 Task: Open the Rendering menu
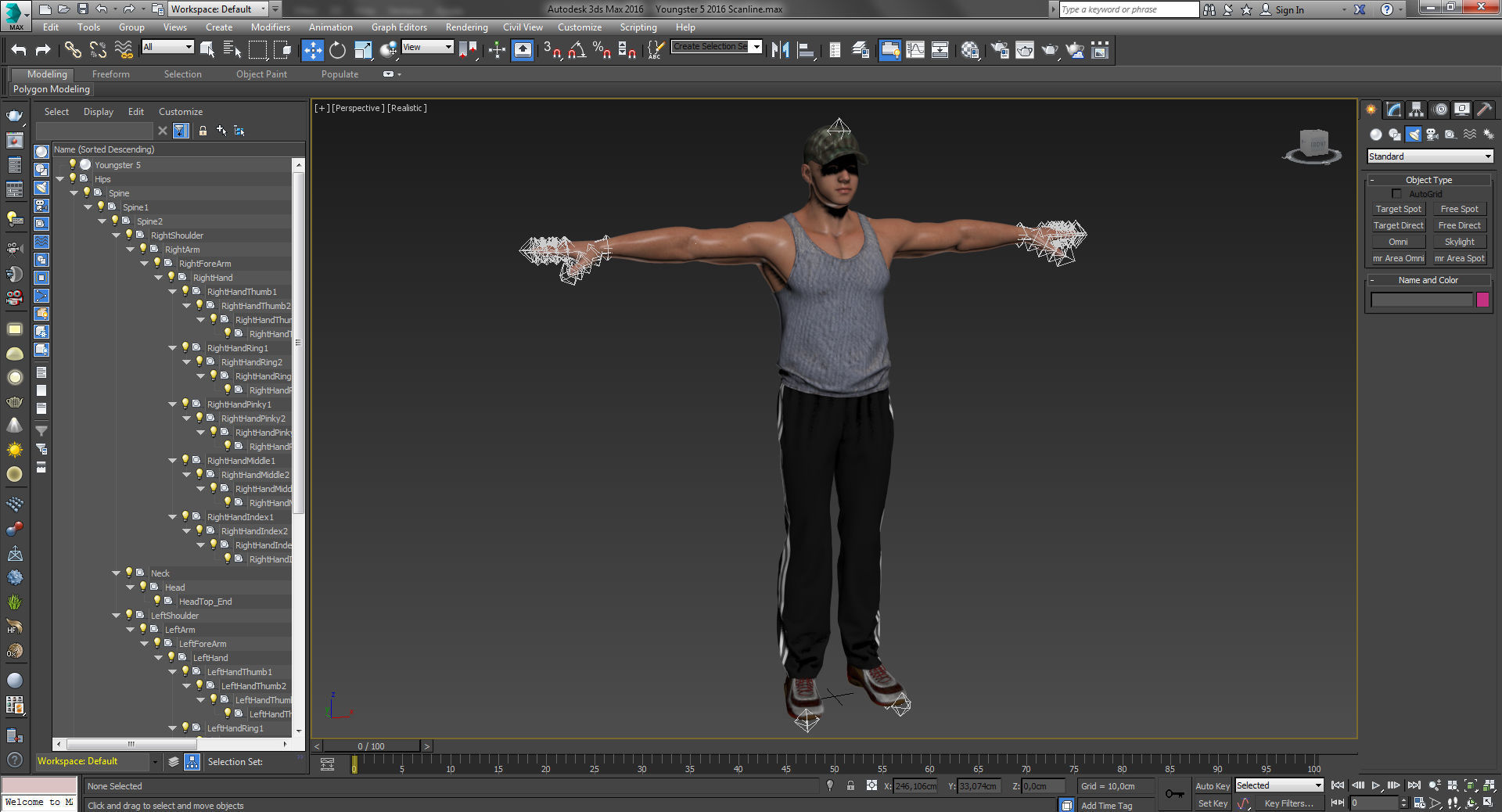466,27
